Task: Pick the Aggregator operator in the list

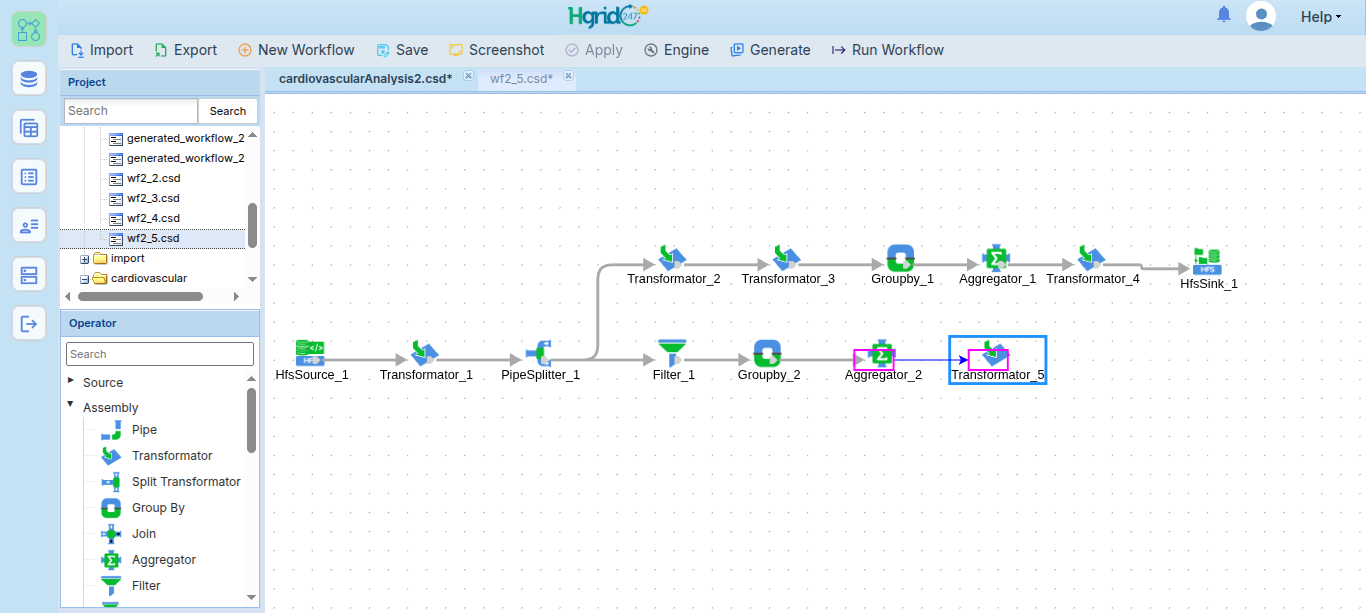Action: point(164,560)
